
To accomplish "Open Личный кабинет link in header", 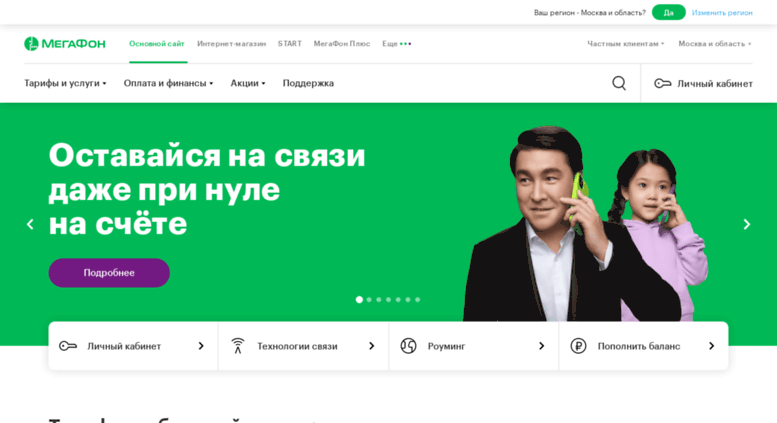I will click(x=715, y=84).
